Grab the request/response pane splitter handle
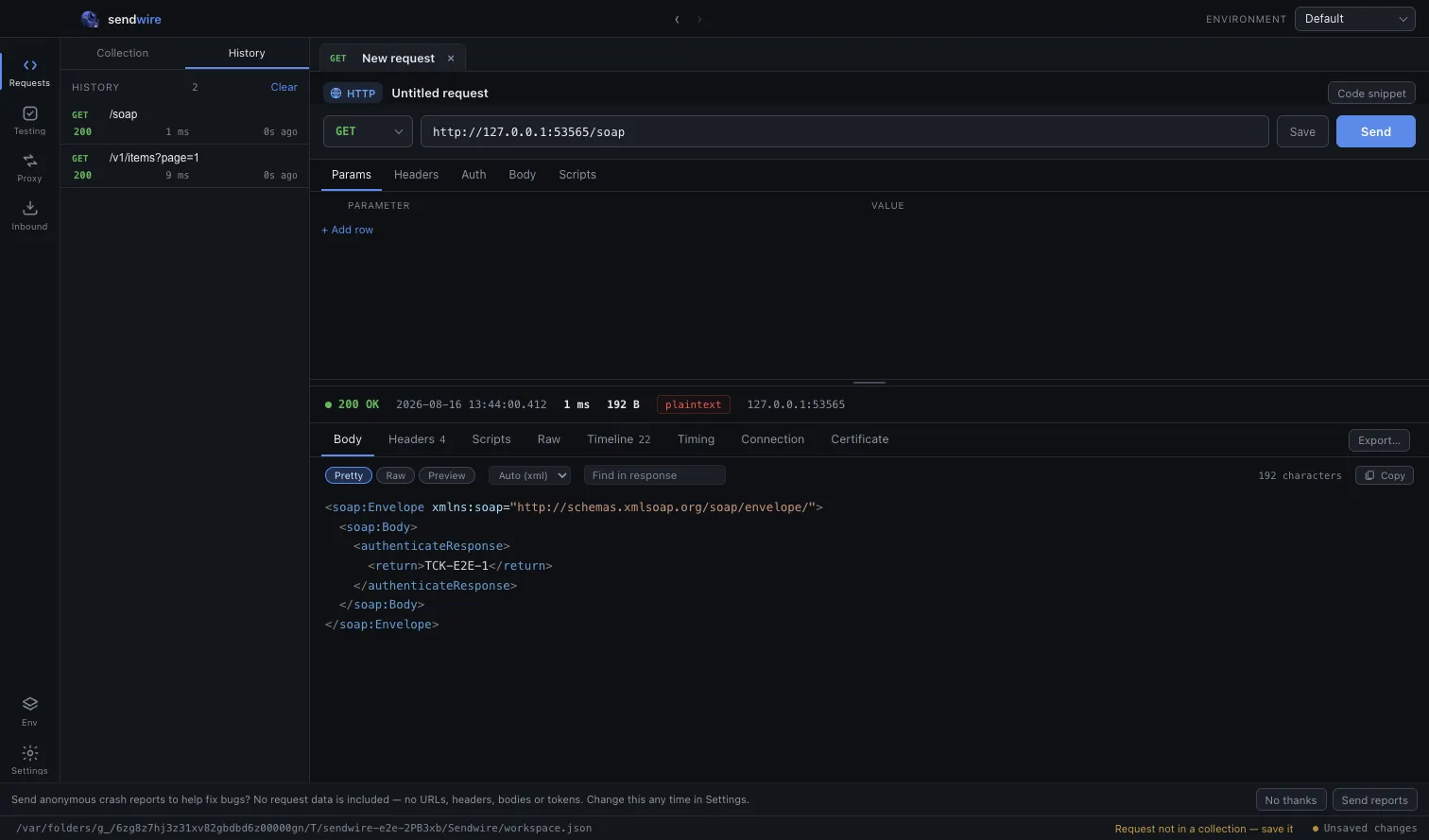Screen dimensions: 1429x840 tap(869, 383)
